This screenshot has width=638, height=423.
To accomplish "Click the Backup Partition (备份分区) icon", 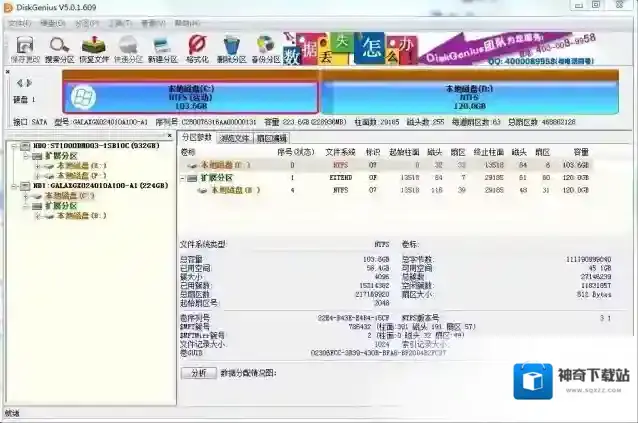I will pyautogui.click(x=265, y=48).
